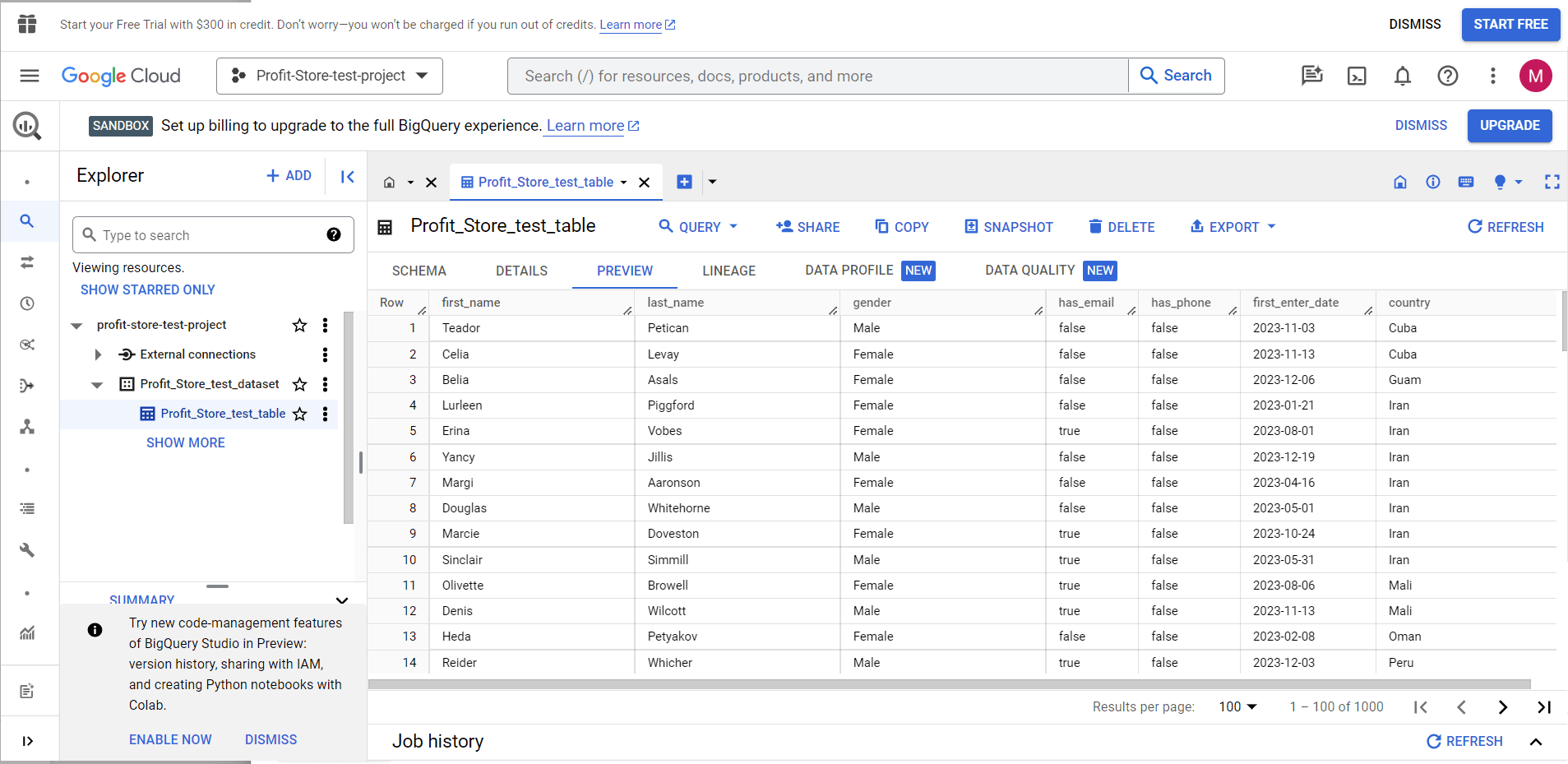Collapse the Explorer panel
Image resolution: width=1568 pixels, height=764 pixels.
[347, 176]
